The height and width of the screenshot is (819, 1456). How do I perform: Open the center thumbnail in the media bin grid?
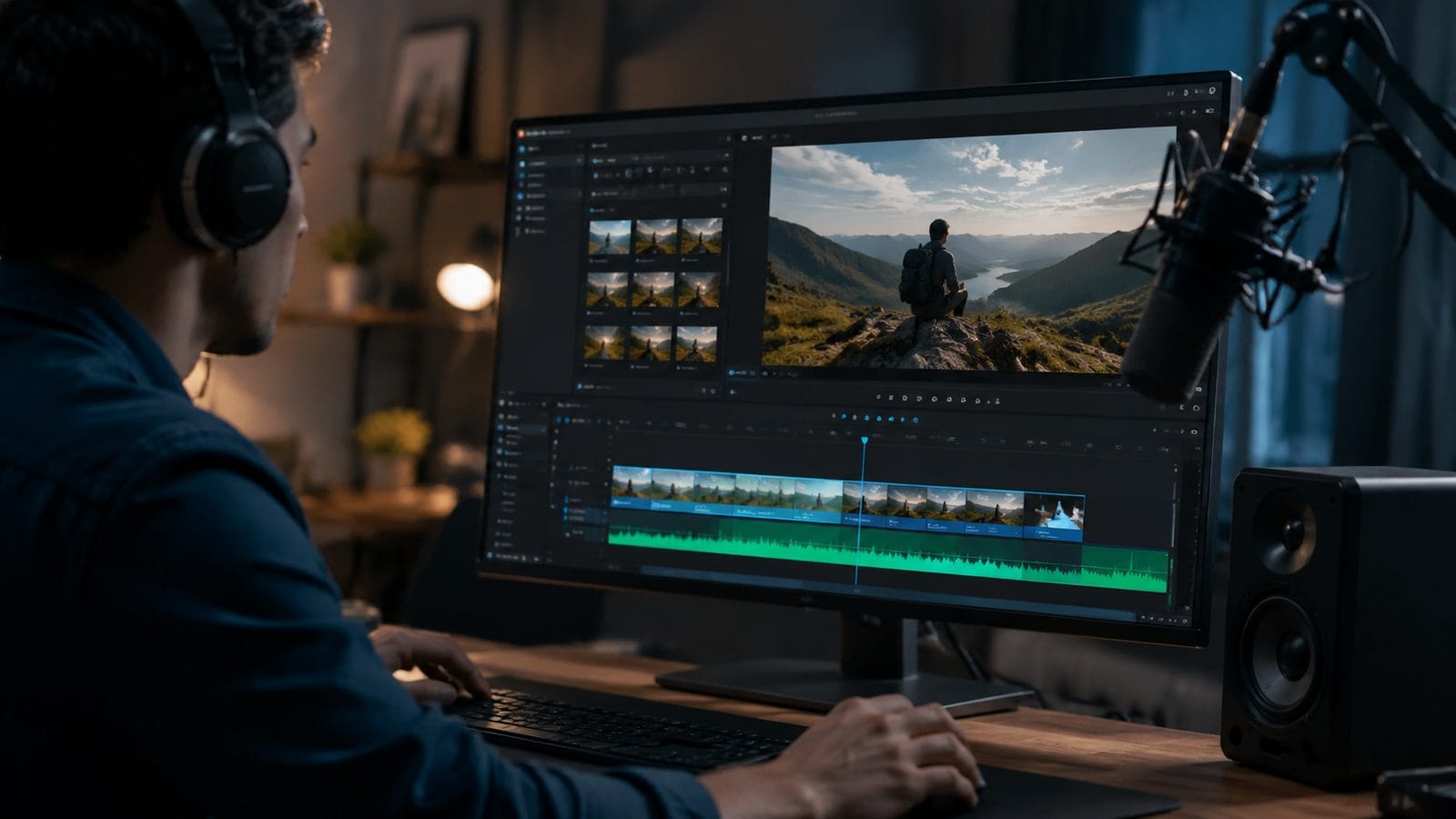(x=653, y=289)
